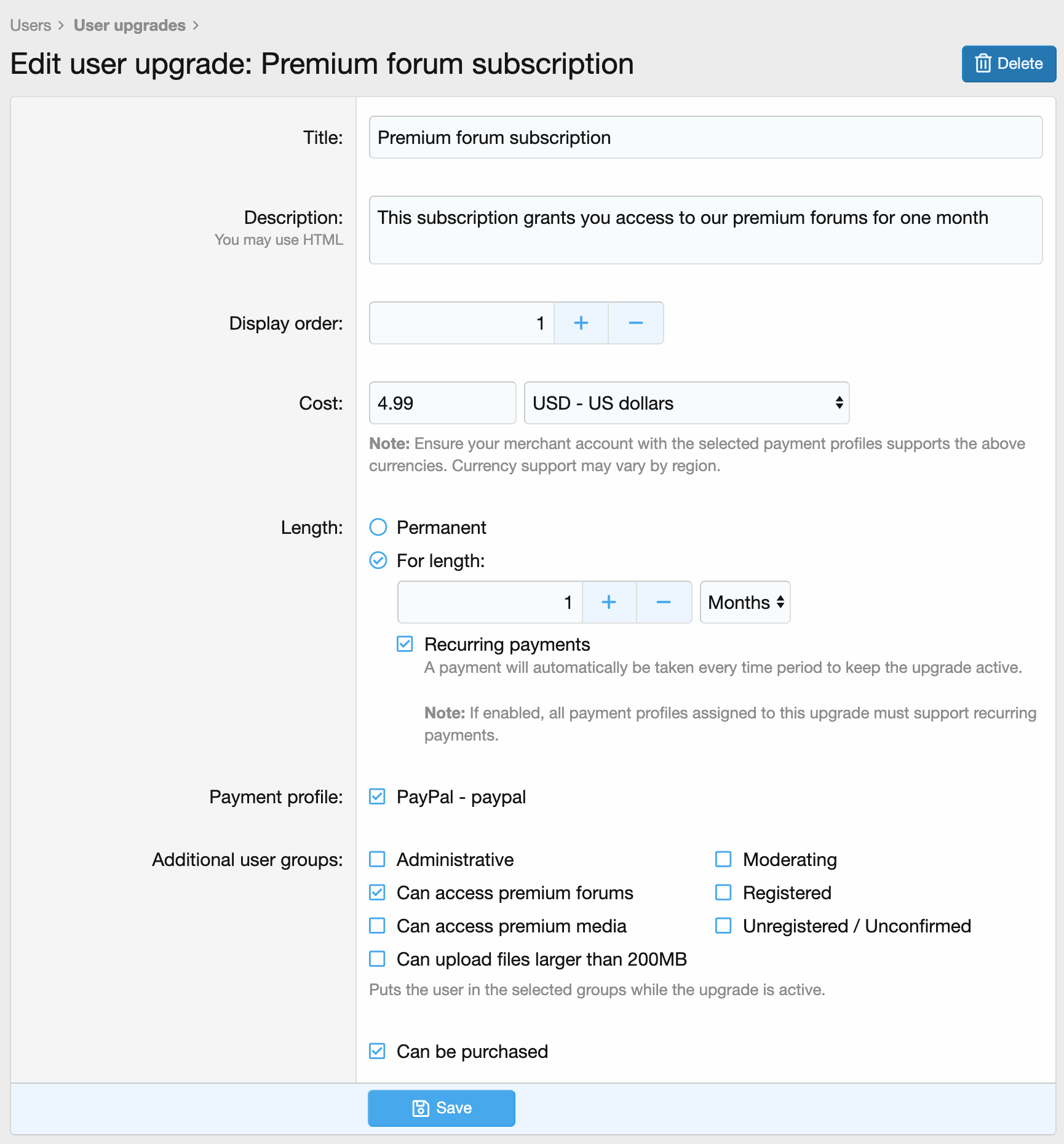This screenshot has height=1144, width=1064.
Task: Select the Permanent length option
Action: pos(378,527)
